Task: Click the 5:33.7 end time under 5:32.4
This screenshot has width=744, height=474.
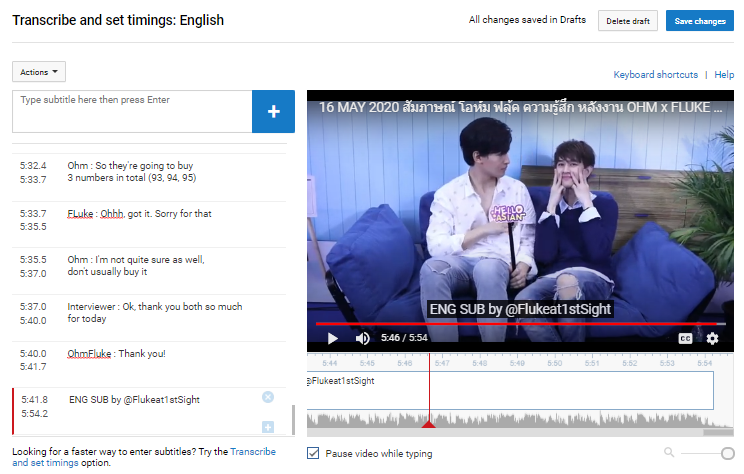Action: point(33,179)
